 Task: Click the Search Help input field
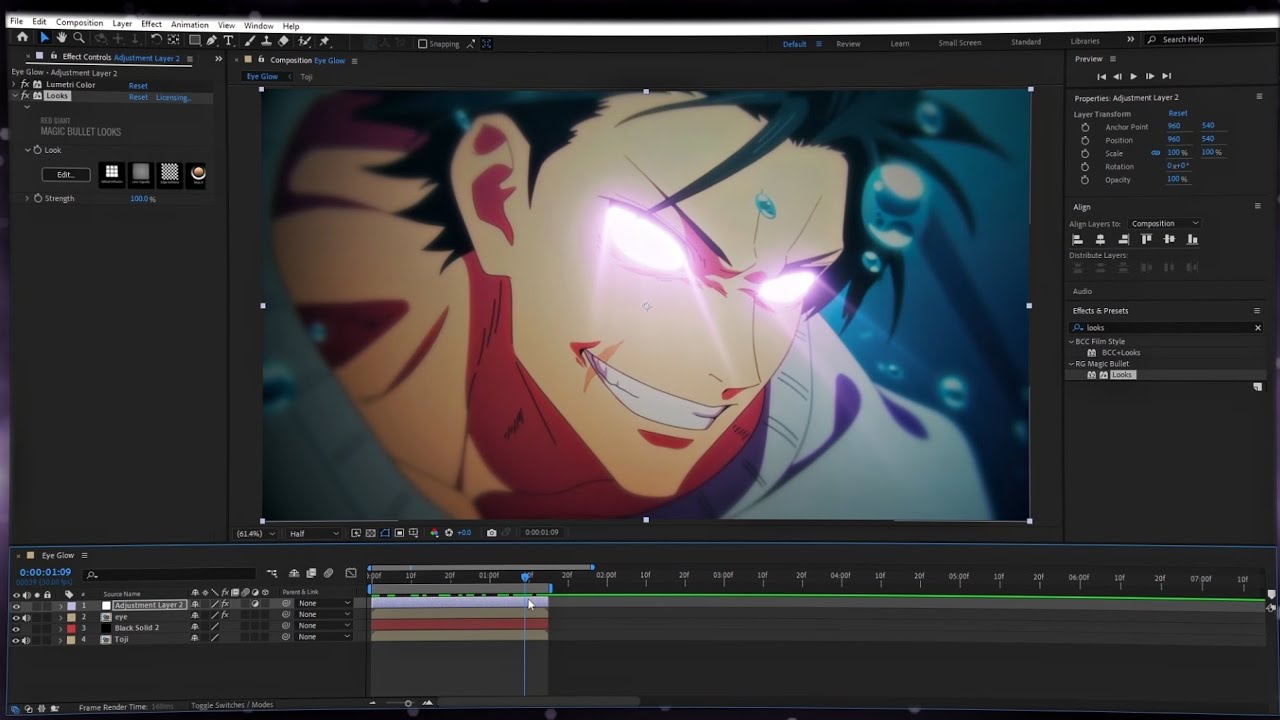click(x=1208, y=39)
